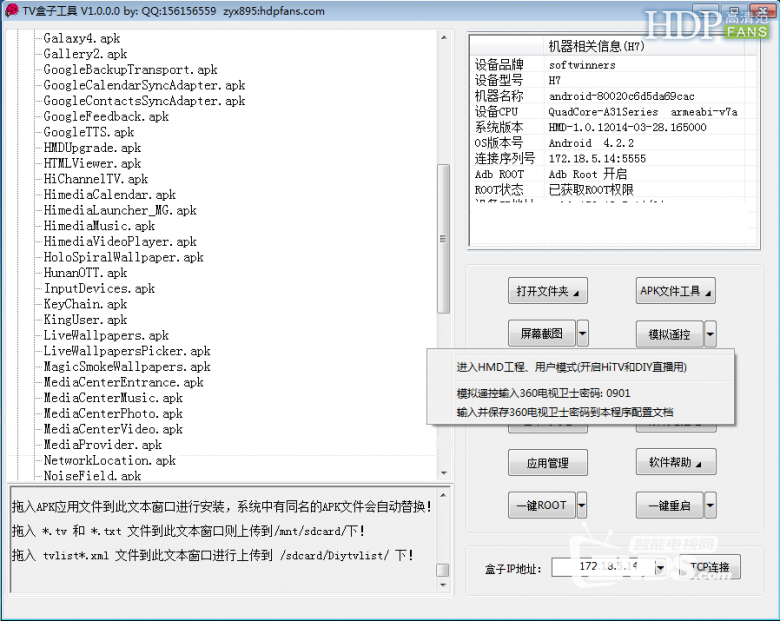Select HimediaCalendar.apk
This screenshot has width=780, height=621.
point(109,195)
